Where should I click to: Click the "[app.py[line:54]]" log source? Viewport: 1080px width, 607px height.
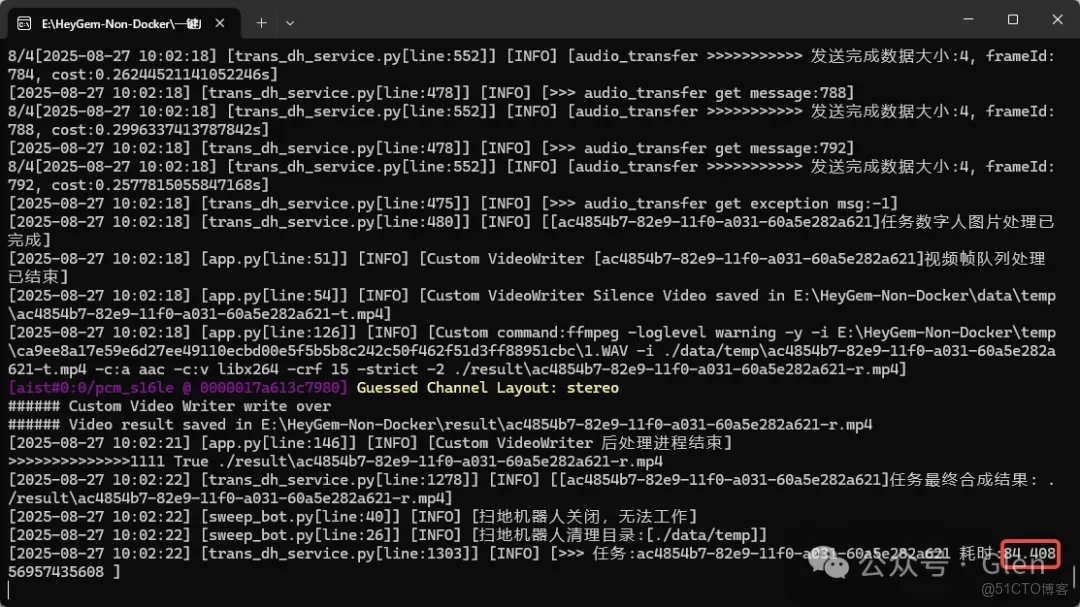274,296
